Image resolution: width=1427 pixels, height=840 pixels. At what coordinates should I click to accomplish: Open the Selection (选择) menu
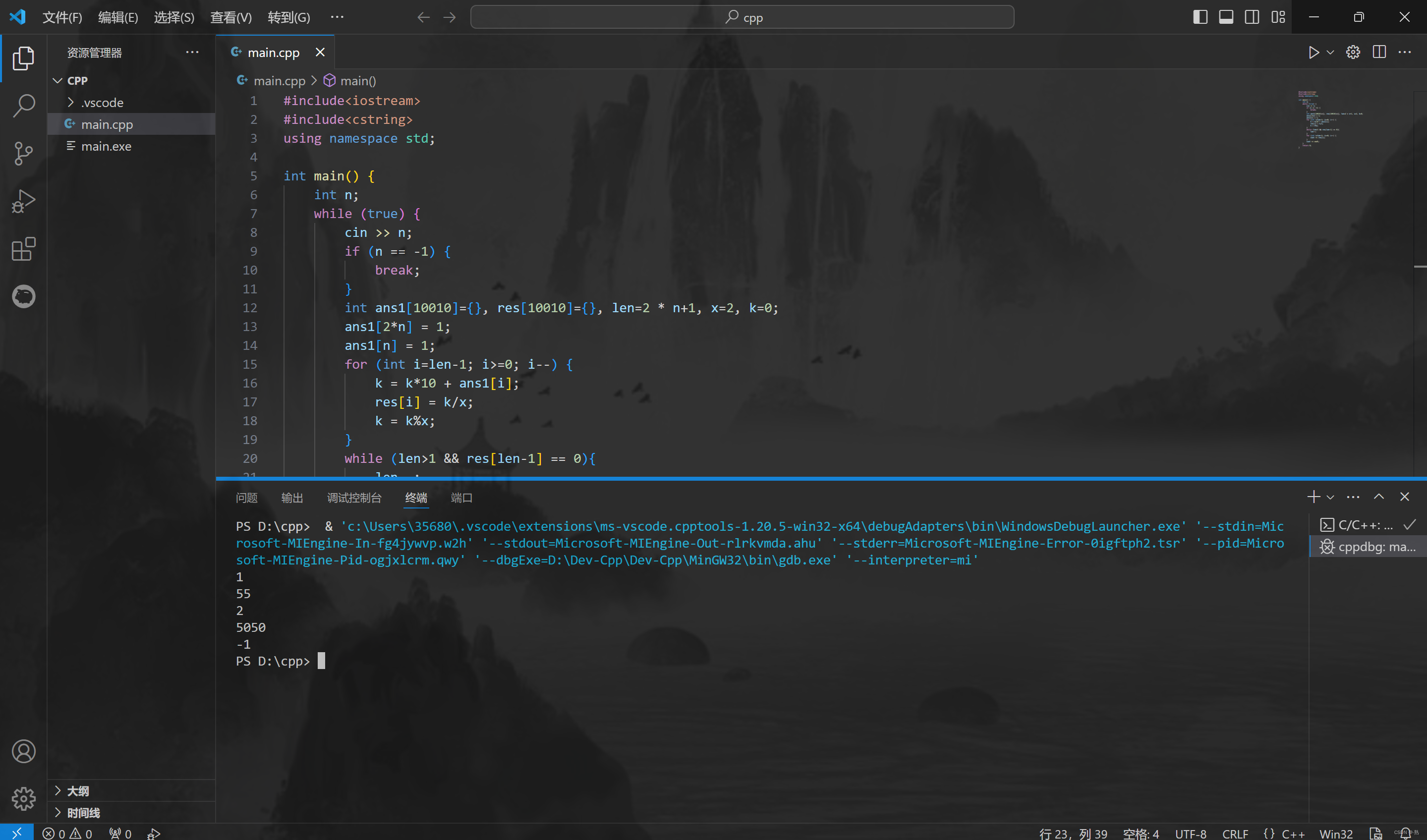point(174,17)
